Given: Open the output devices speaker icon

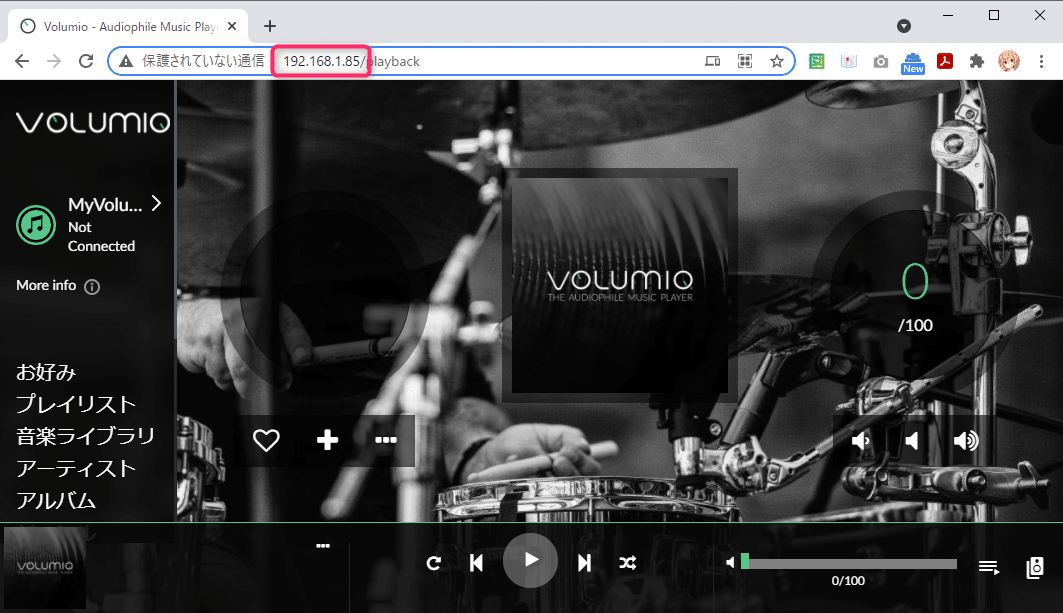Looking at the screenshot, I should coord(1035,567).
